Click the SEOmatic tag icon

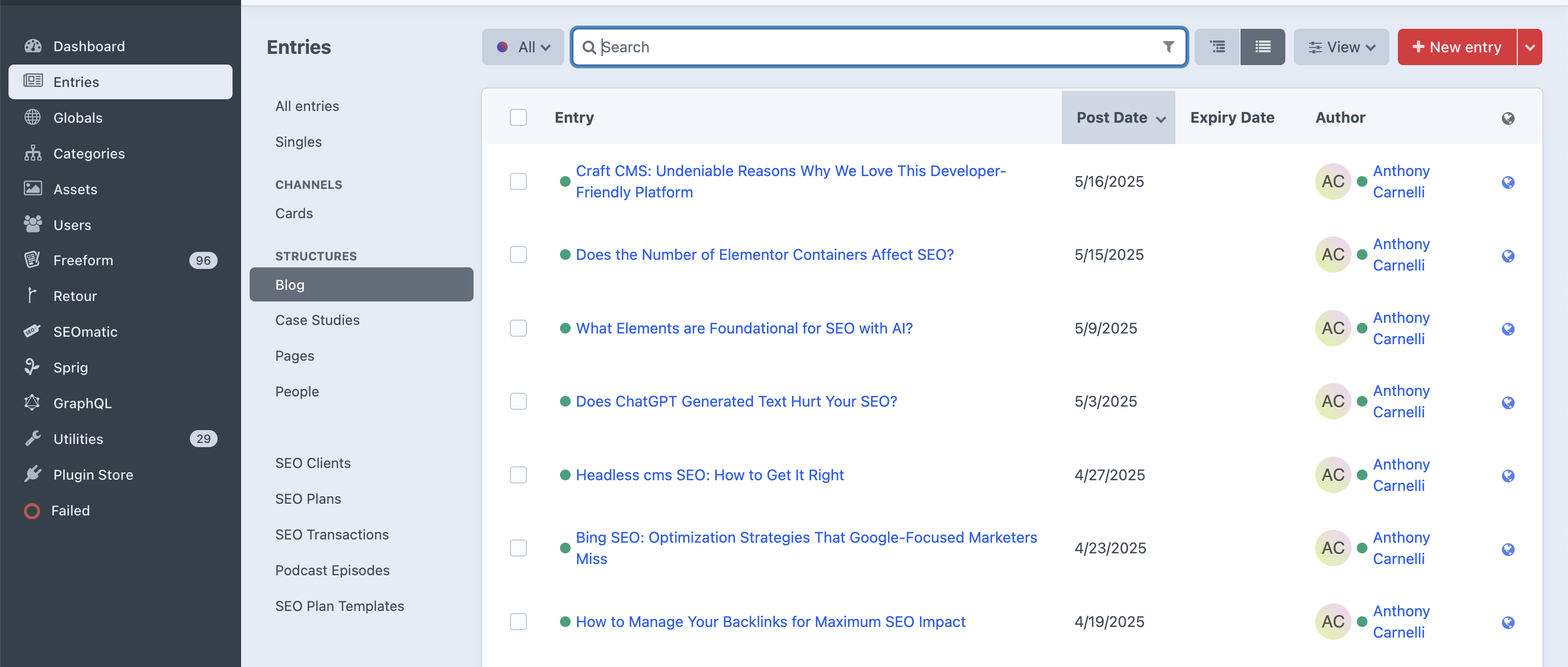point(33,331)
